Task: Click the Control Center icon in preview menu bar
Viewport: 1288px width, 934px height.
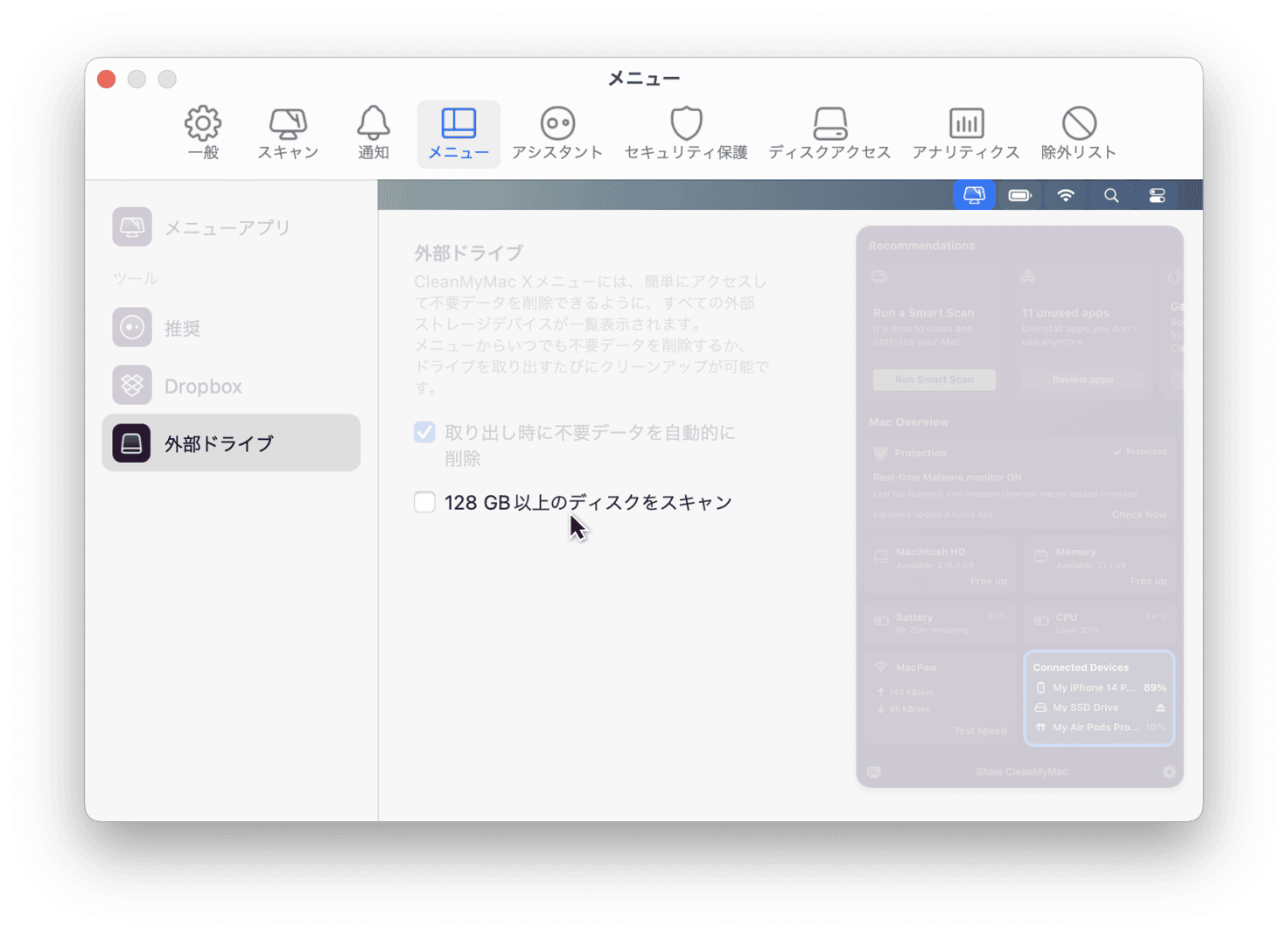Action: tap(1157, 195)
